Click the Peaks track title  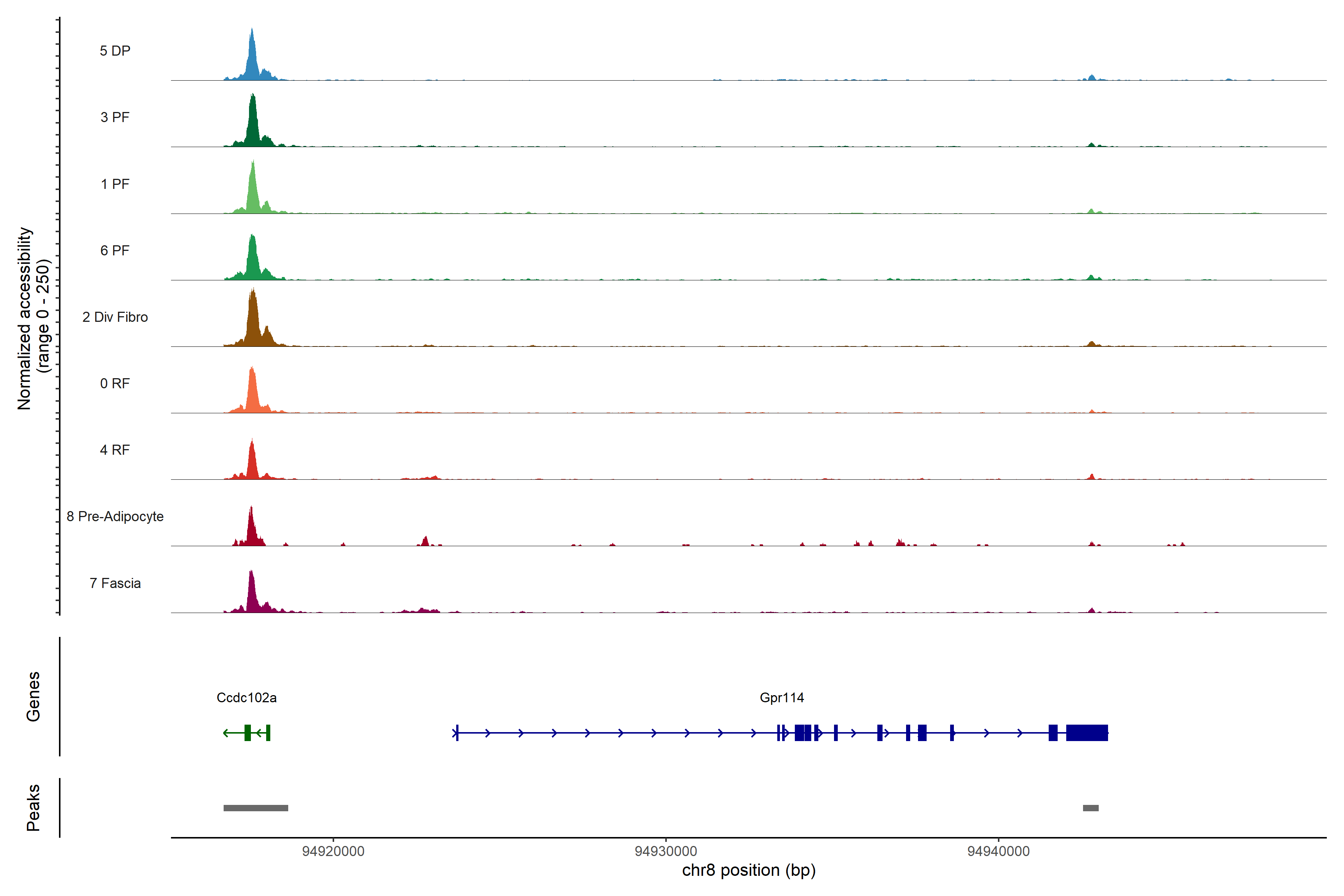[33, 808]
